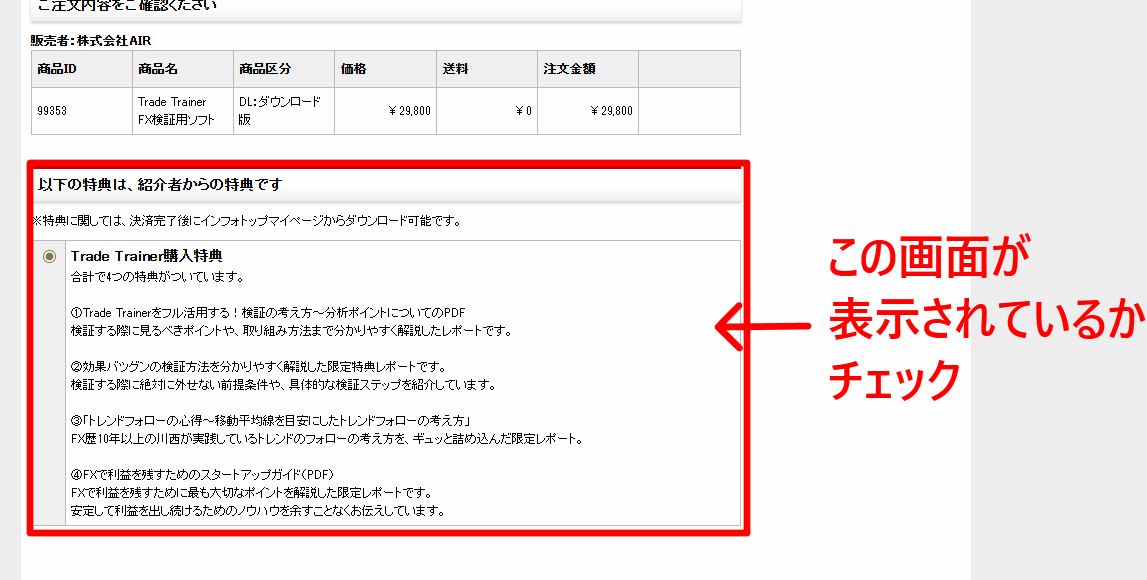
Task: Click the 以下の特典は、紹介者からの特典です heading
Action: pyautogui.click(x=159, y=184)
